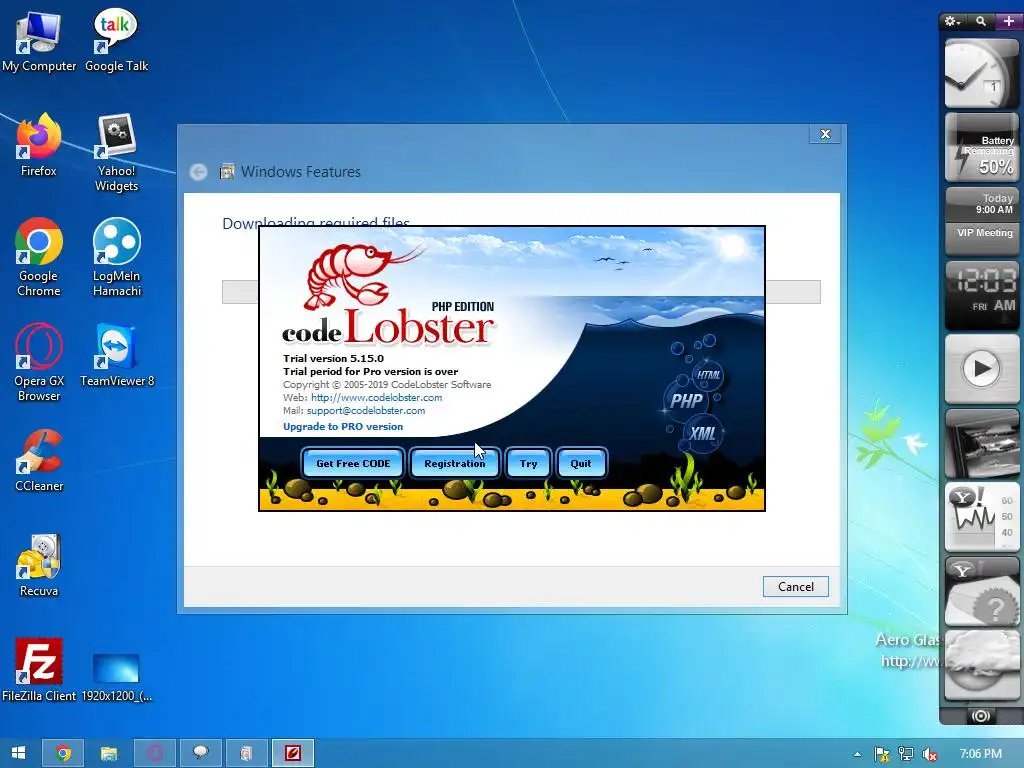The height and width of the screenshot is (768, 1024).
Task: Open My Computer desktop icon
Action: [x=39, y=42]
